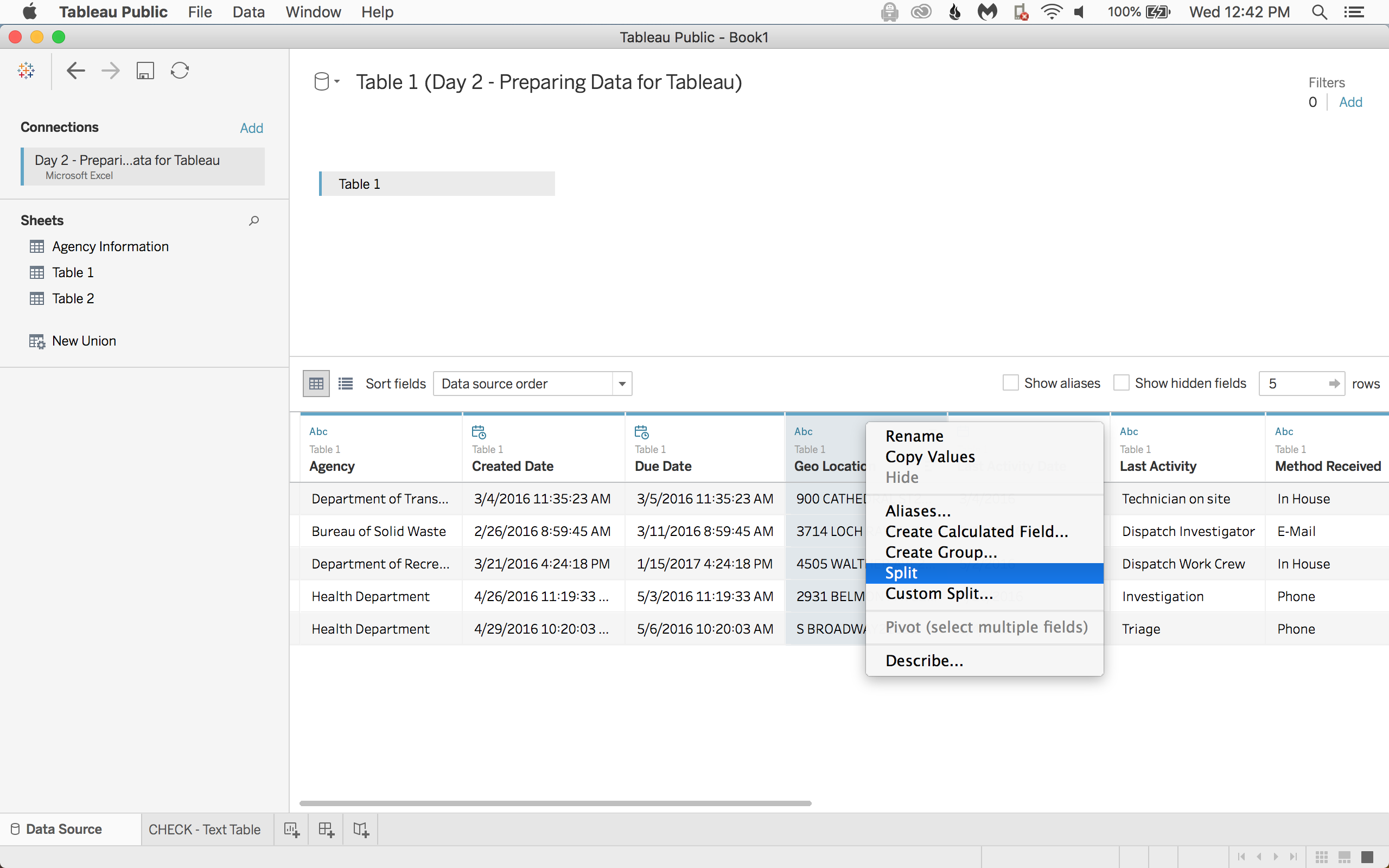Go forward with the right arrow icon
1389x868 pixels.
(x=111, y=71)
